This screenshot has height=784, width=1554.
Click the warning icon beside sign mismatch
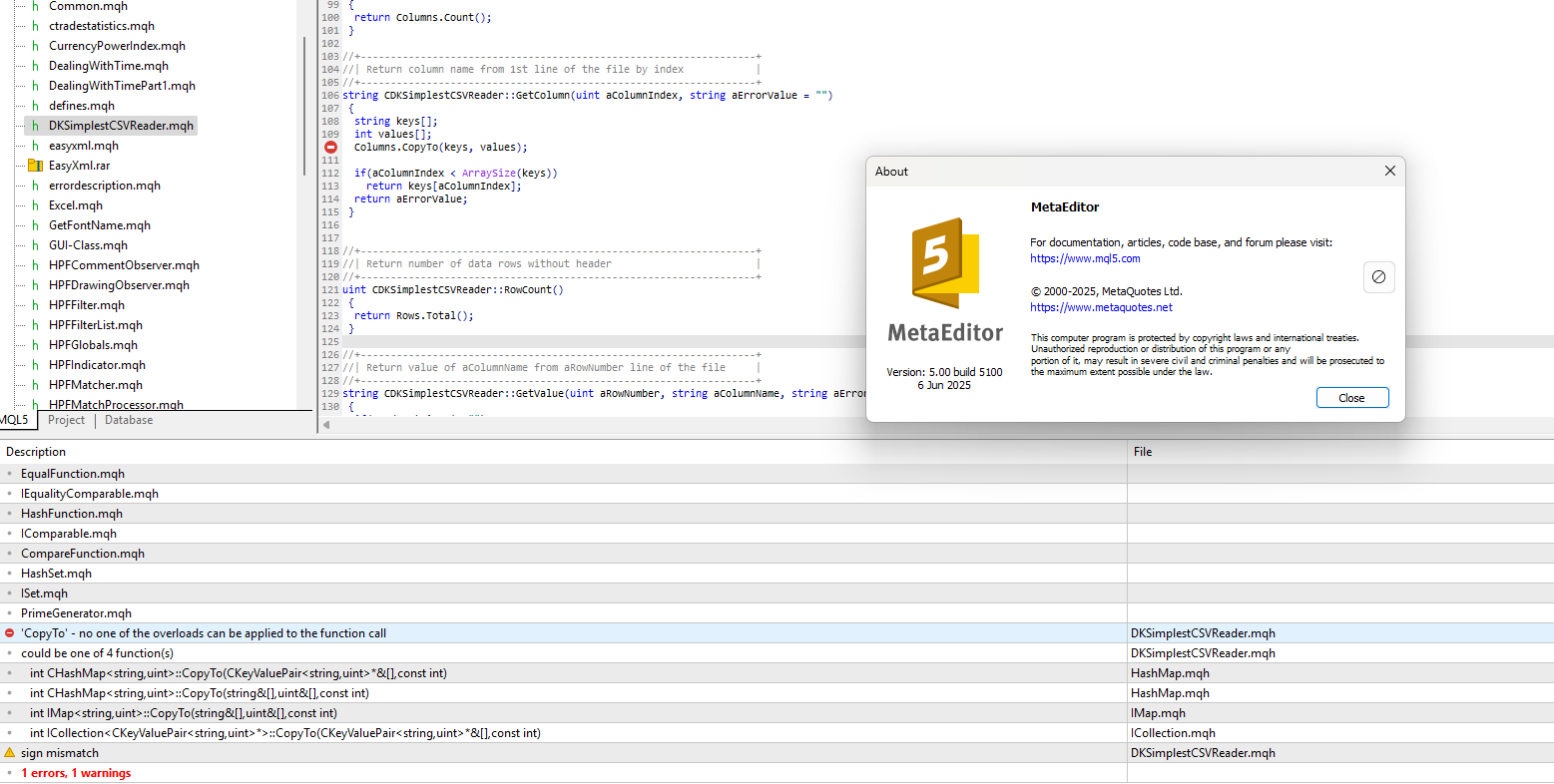tap(10, 753)
